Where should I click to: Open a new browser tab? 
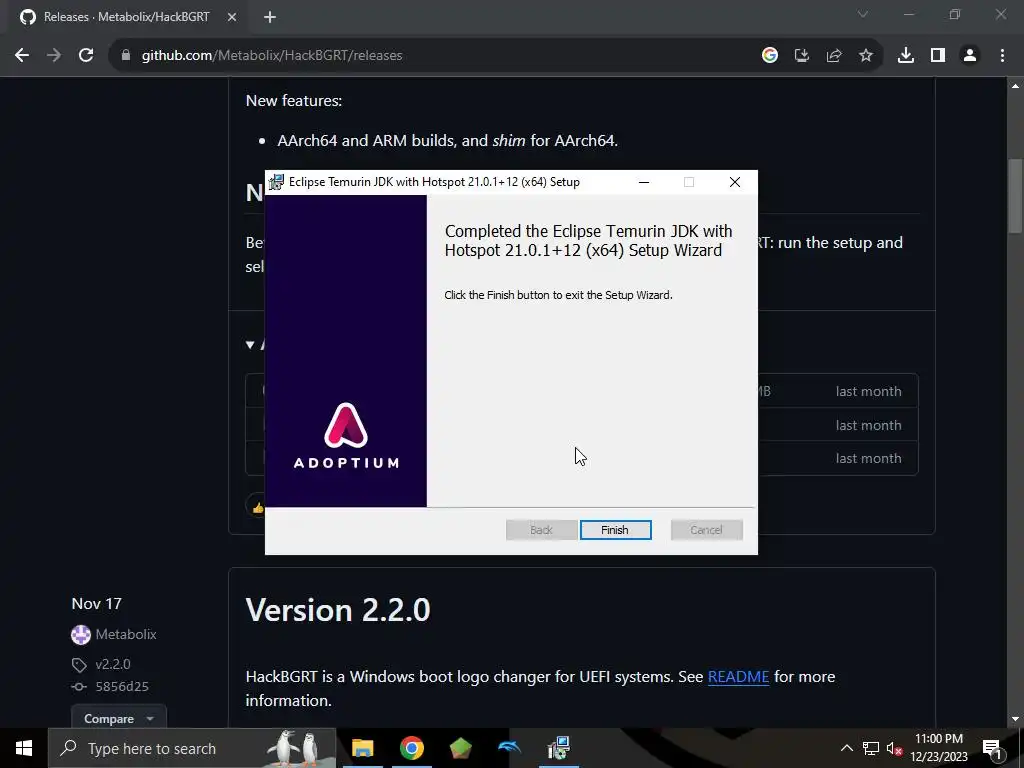(270, 18)
